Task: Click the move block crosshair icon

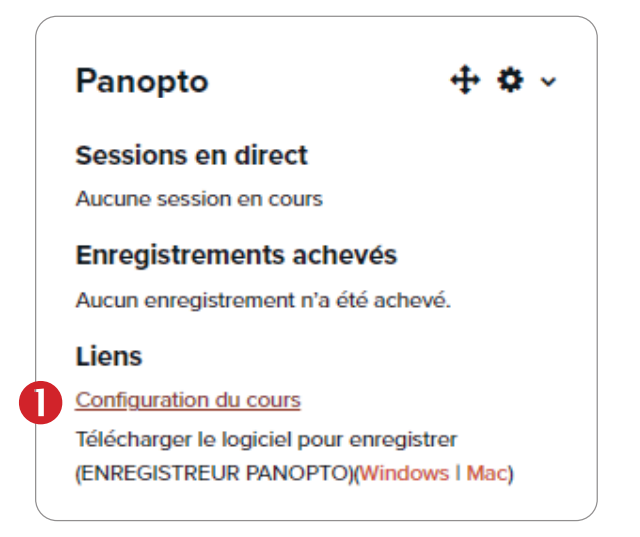Action: (466, 81)
